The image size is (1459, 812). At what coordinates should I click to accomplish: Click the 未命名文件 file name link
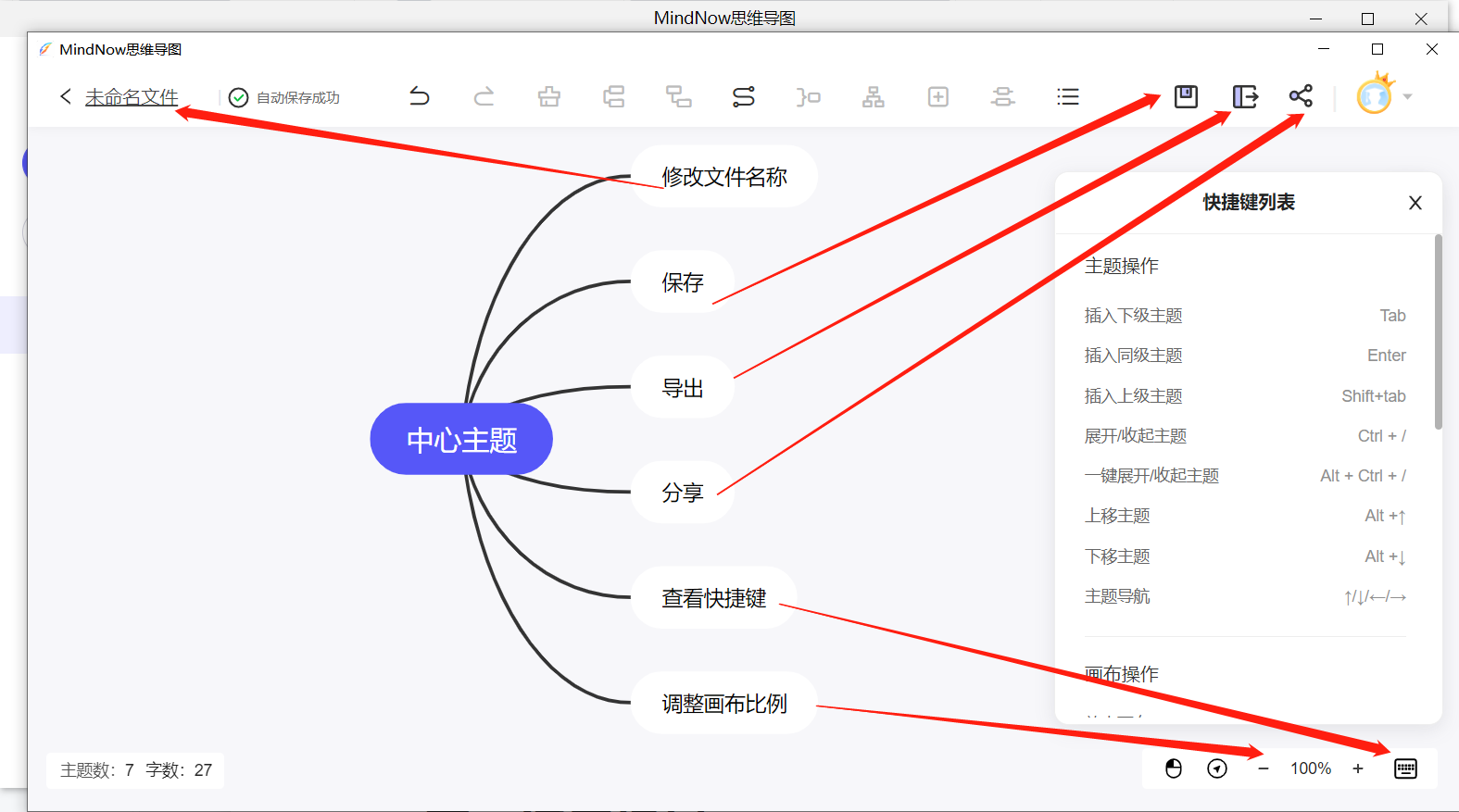(x=132, y=97)
